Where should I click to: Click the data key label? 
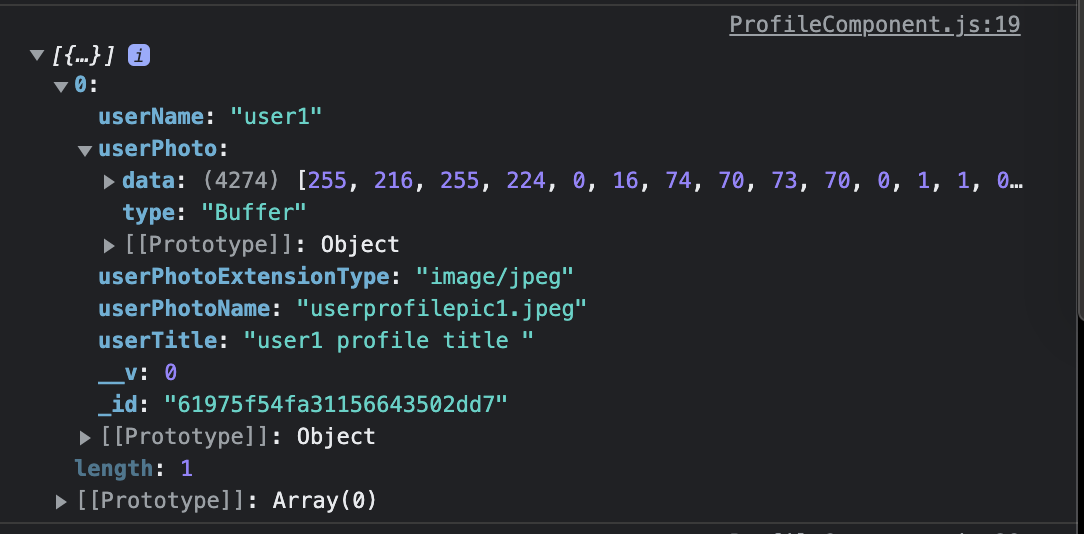149,181
